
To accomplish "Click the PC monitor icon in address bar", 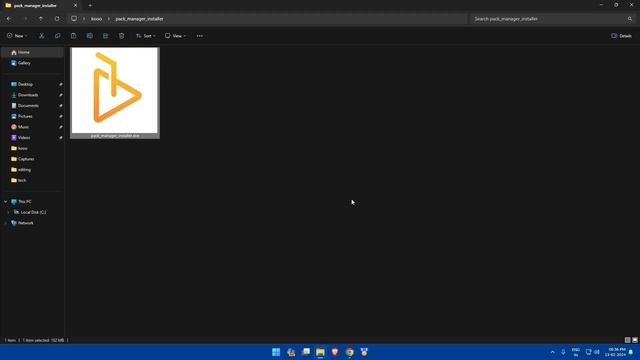I will pos(74,19).
